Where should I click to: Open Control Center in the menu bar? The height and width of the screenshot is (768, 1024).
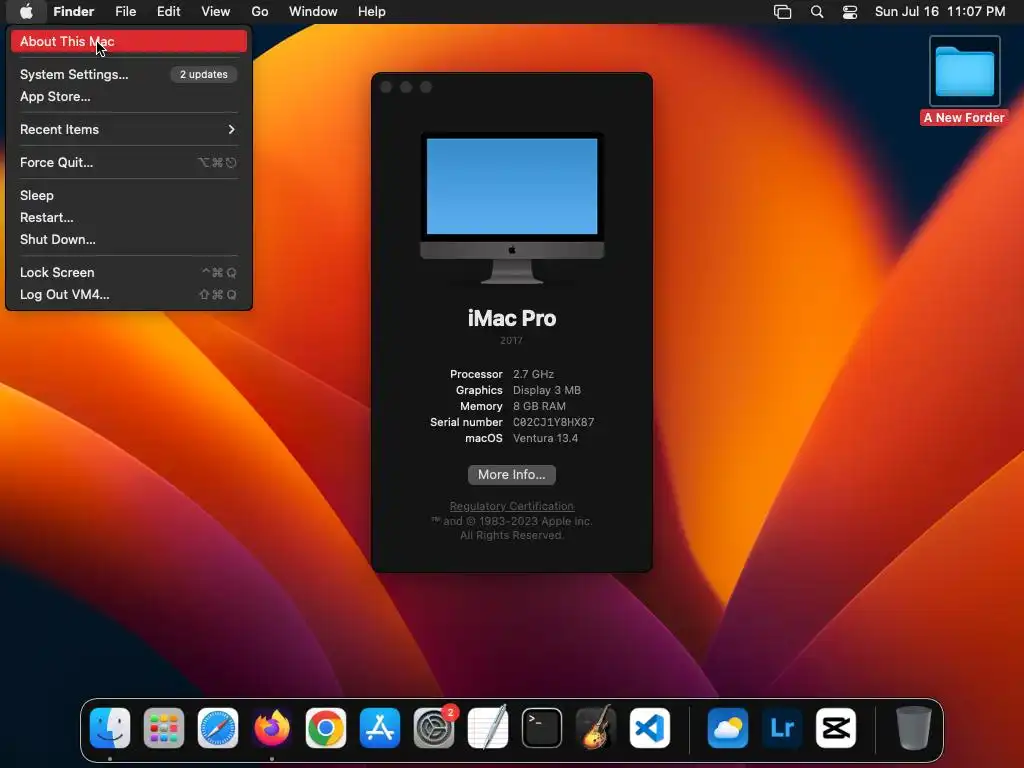[850, 11]
